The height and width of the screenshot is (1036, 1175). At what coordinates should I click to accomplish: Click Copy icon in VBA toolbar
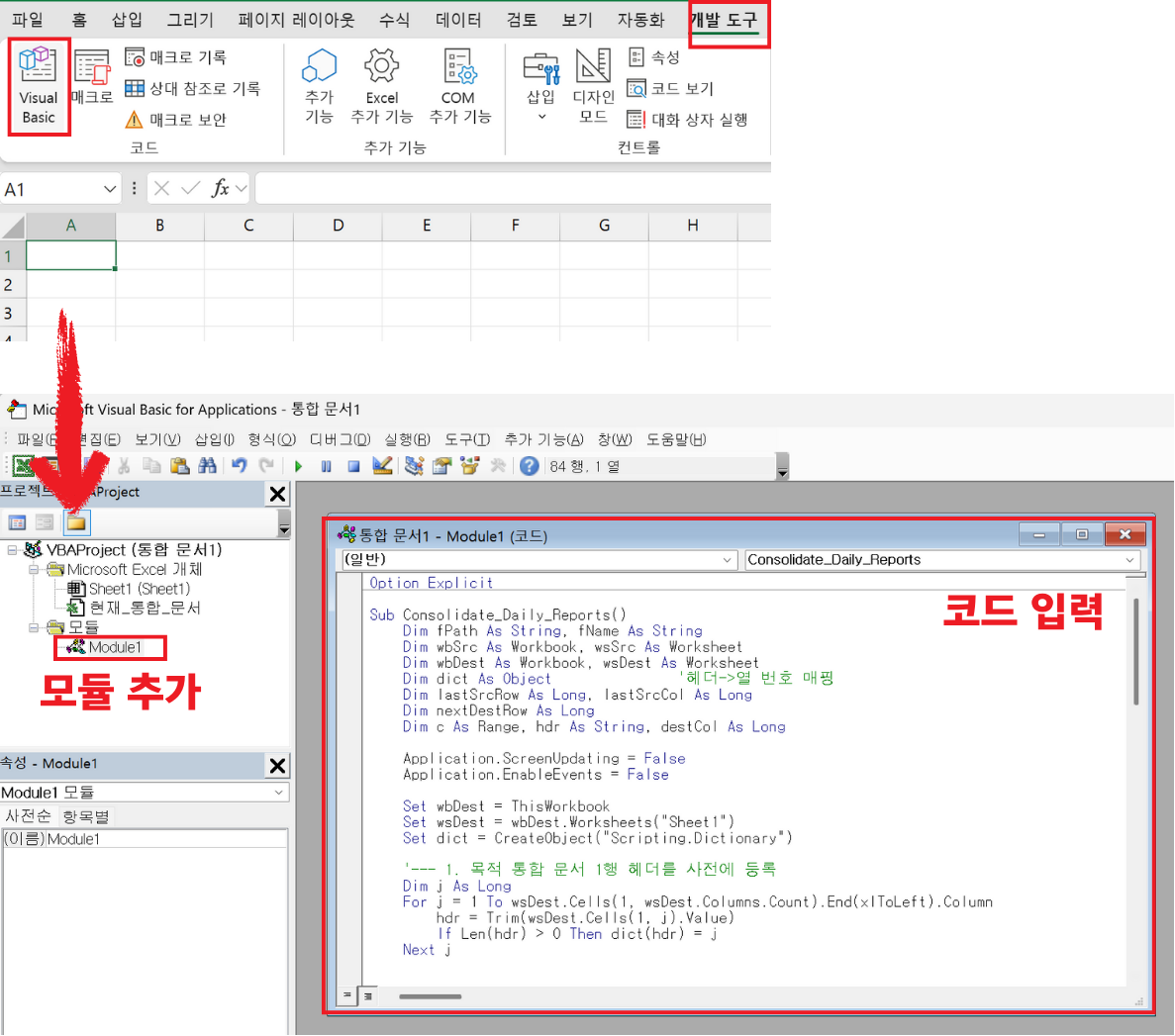pos(151,467)
